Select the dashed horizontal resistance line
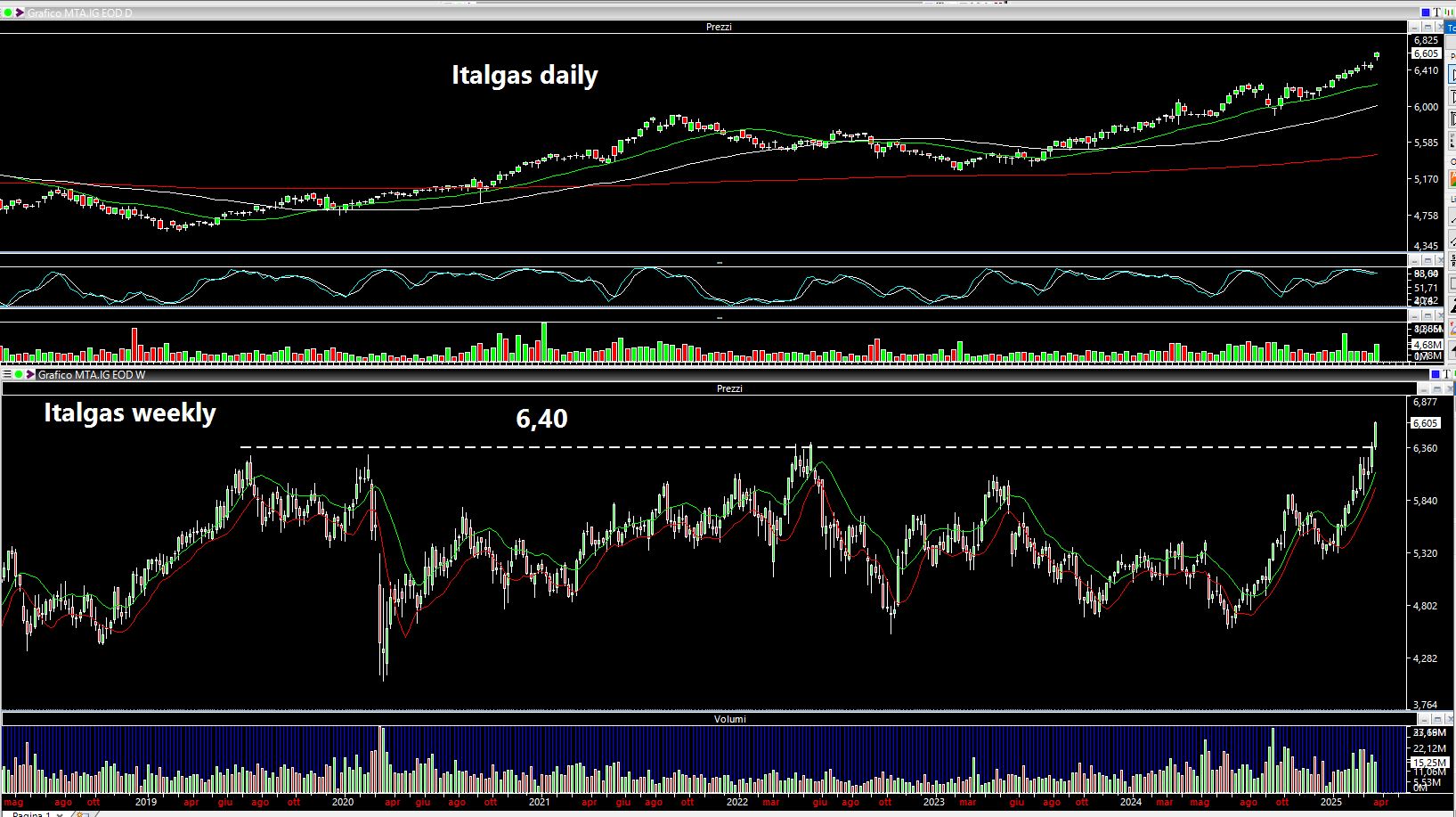Image resolution: width=1456 pixels, height=817 pixels. click(806, 446)
